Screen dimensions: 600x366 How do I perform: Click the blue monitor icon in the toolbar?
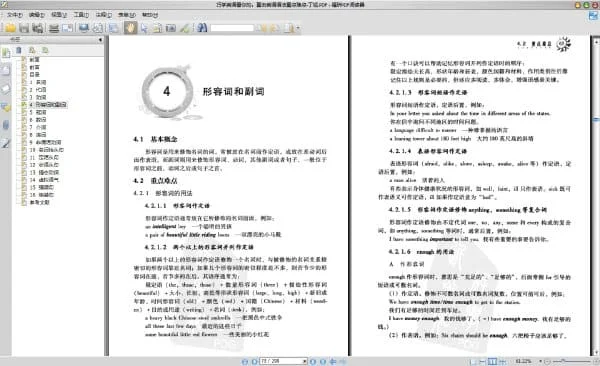coord(83,28)
